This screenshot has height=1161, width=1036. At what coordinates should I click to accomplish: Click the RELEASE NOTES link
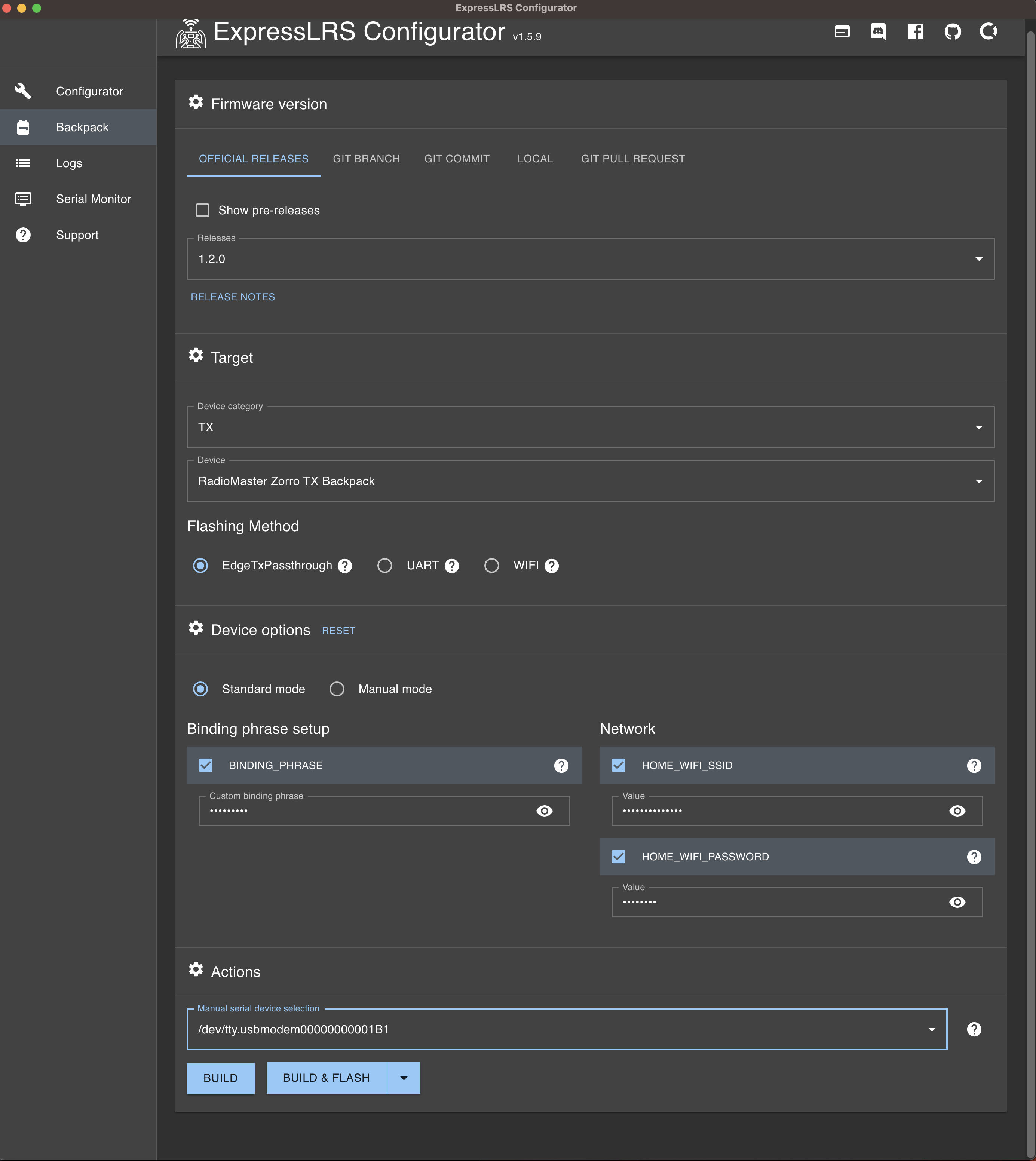[x=232, y=297]
